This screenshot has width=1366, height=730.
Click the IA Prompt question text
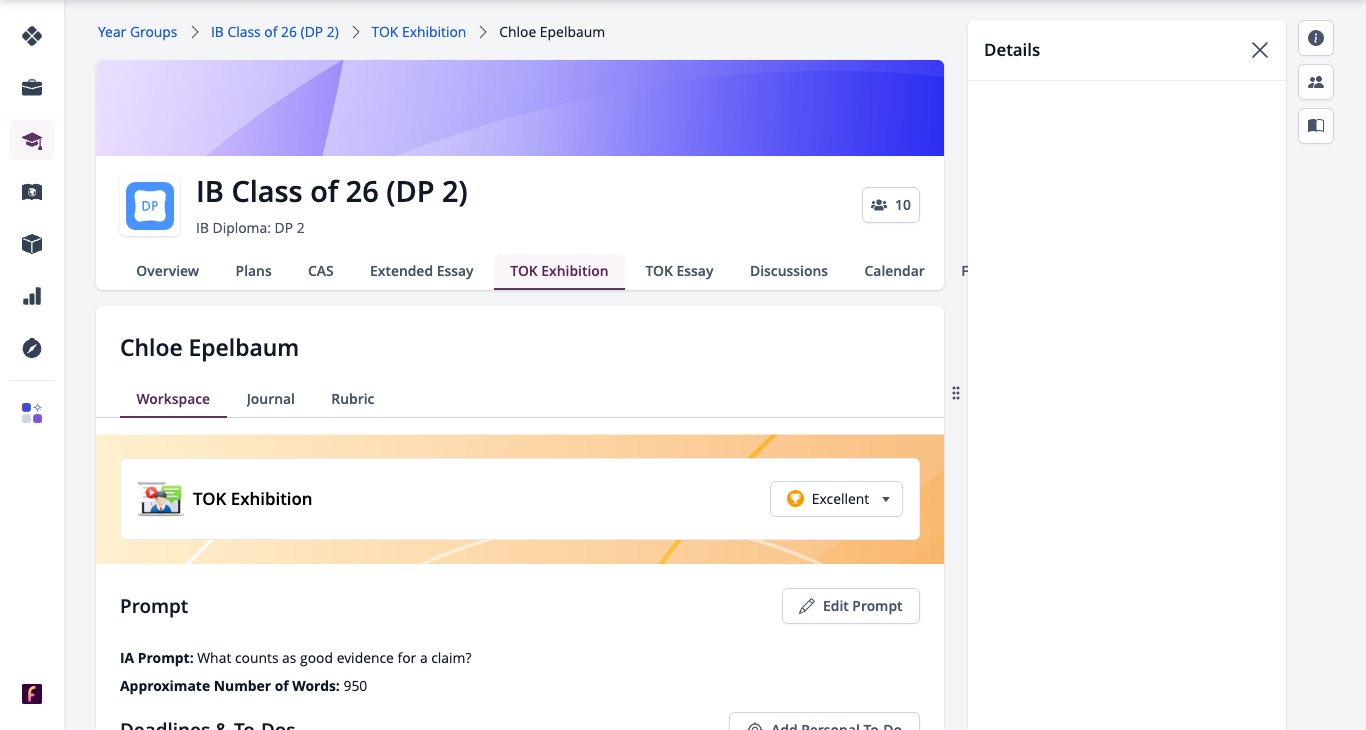click(x=335, y=658)
